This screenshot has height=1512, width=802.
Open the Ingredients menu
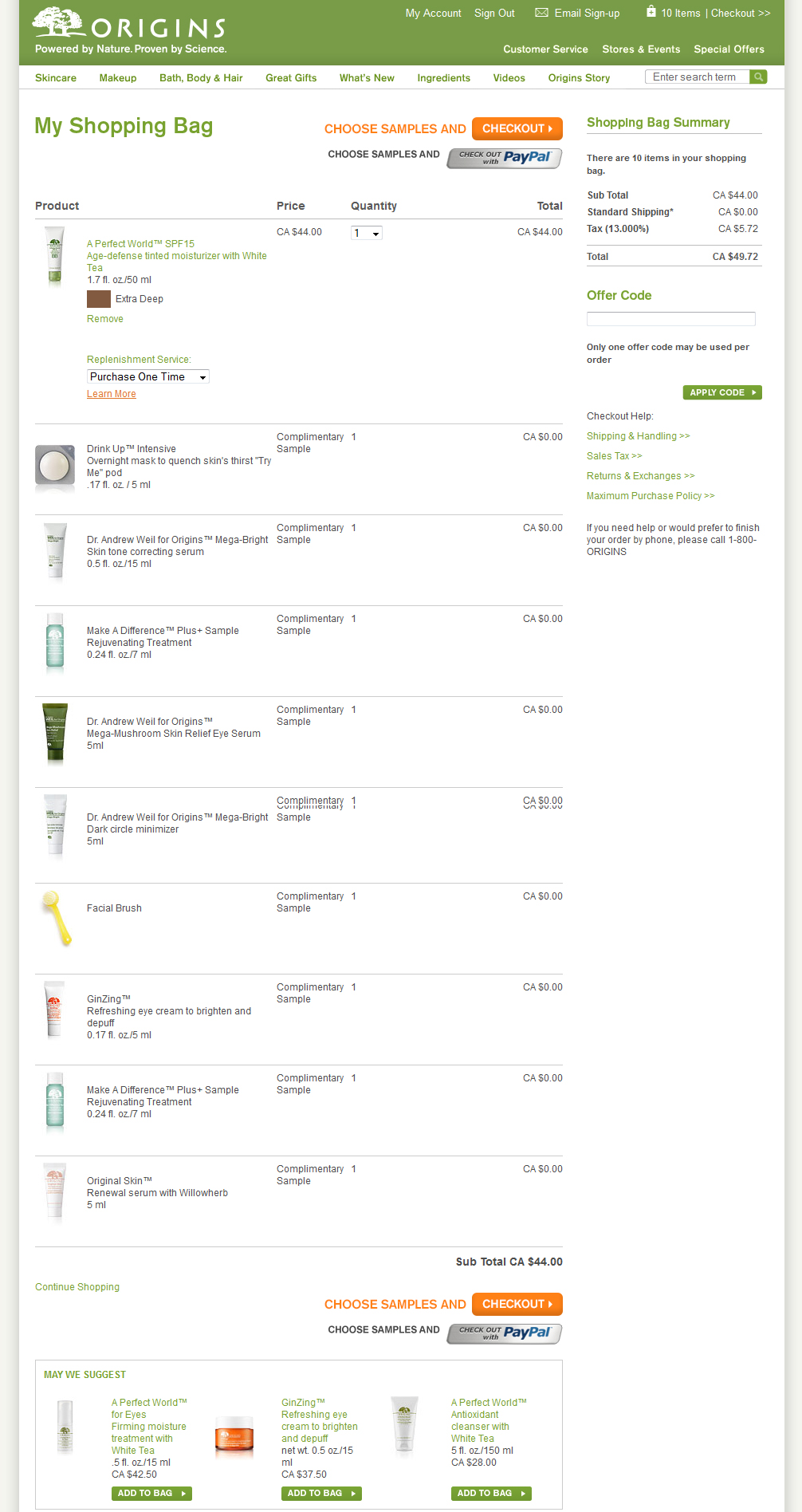[443, 78]
